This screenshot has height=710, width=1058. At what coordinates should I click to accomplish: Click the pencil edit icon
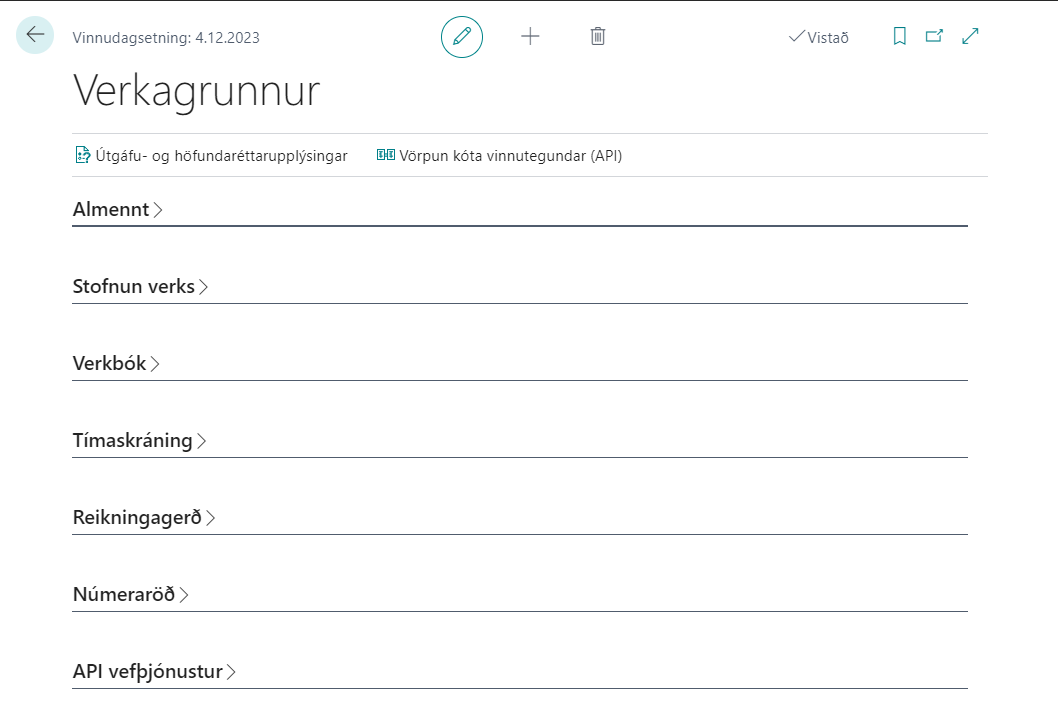click(x=462, y=37)
